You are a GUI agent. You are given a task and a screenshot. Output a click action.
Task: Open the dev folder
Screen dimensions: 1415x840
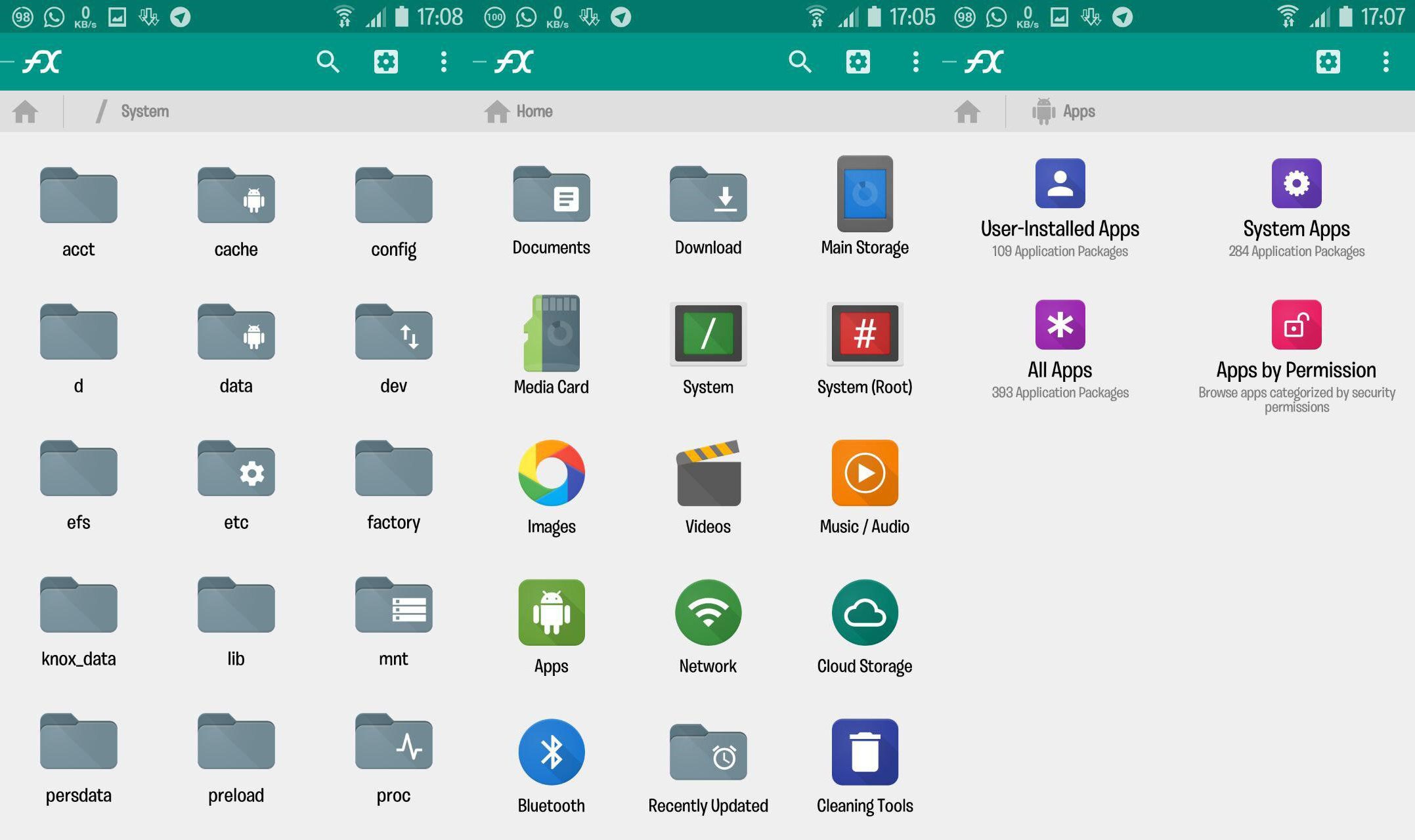click(393, 332)
